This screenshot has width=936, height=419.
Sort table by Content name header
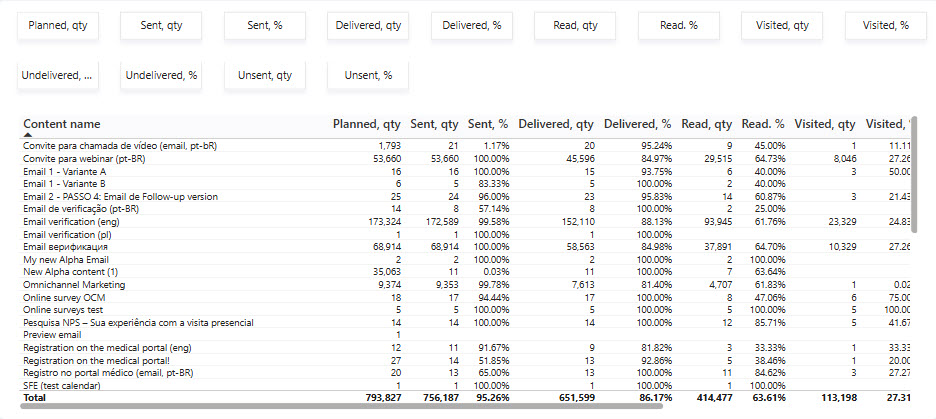pyautogui.click(x=62, y=124)
